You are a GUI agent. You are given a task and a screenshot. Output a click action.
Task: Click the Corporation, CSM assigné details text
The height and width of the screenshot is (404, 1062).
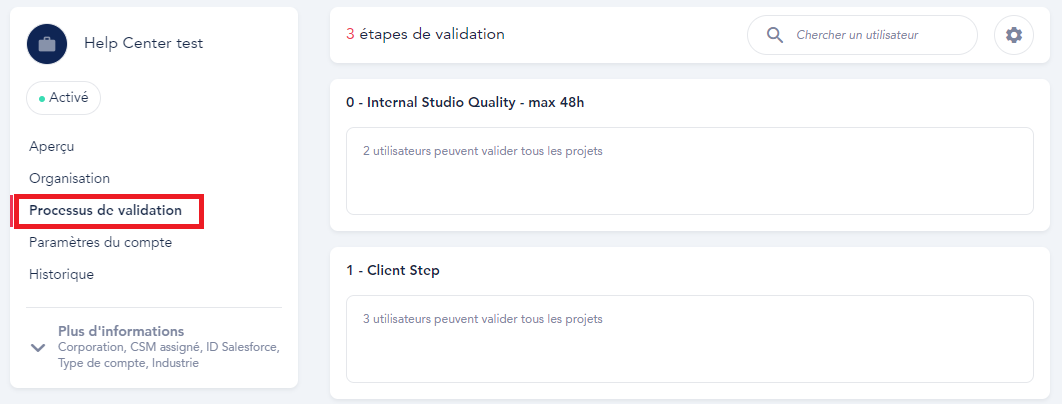168,355
